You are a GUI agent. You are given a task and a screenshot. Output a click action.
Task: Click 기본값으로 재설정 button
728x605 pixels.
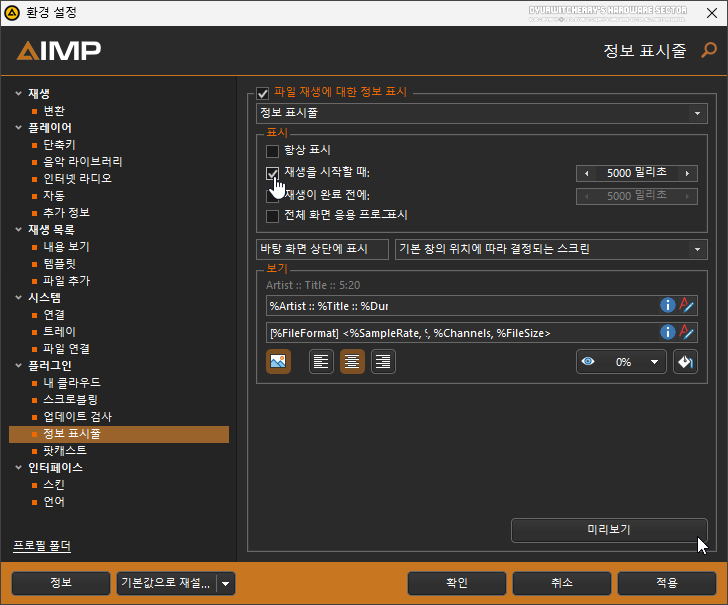click(166, 583)
